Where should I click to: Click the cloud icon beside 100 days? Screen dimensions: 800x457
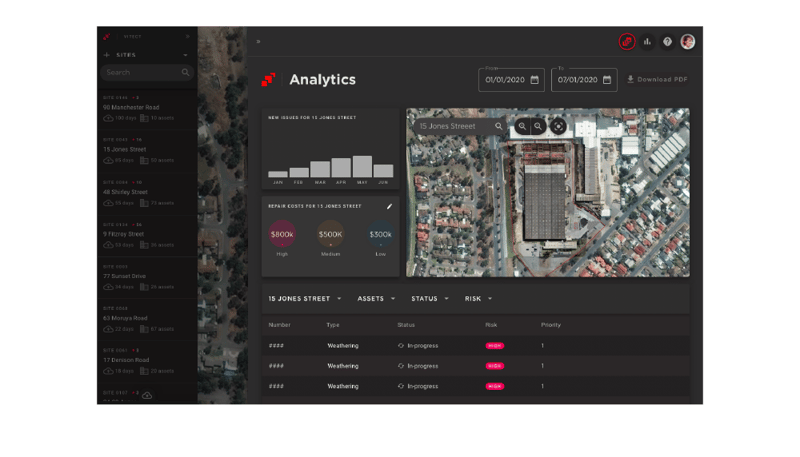[108, 118]
